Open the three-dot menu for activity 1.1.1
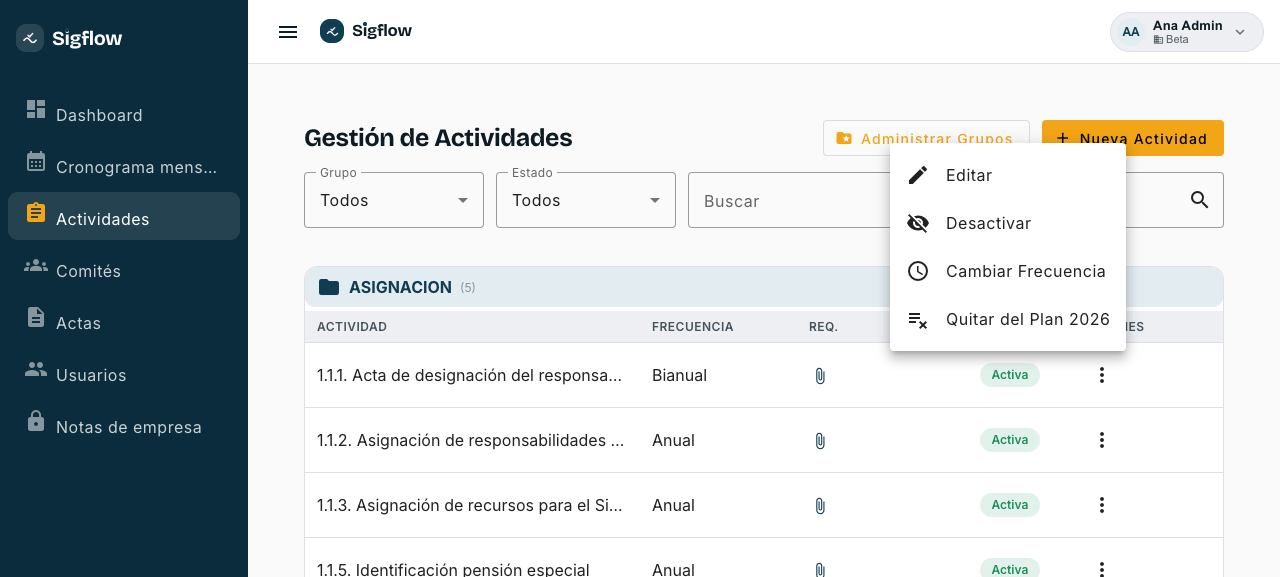 coord(1102,375)
